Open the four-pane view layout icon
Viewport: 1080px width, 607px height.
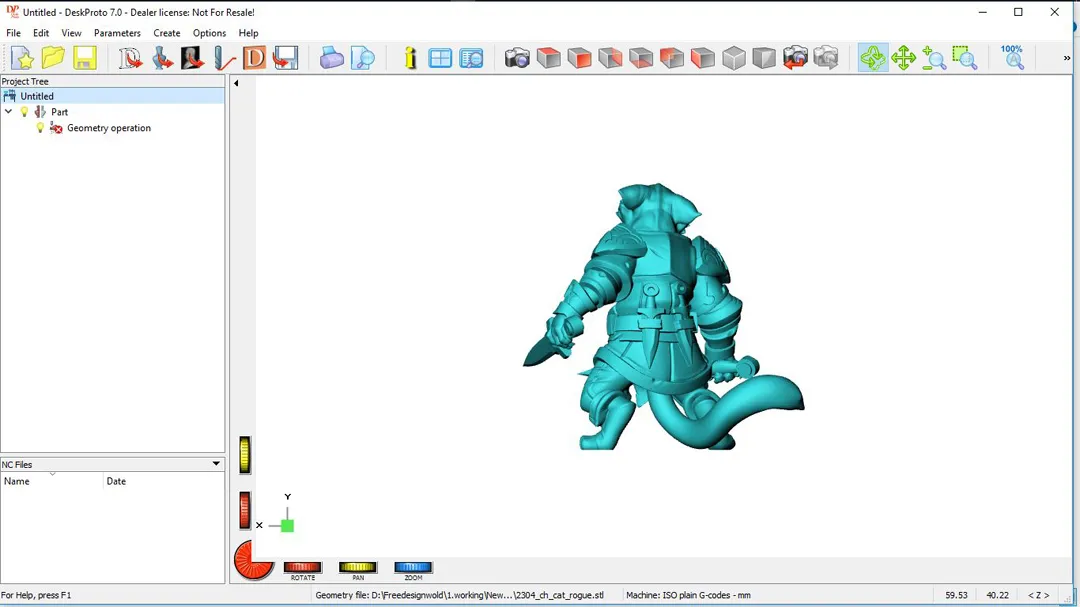click(x=440, y=58)
